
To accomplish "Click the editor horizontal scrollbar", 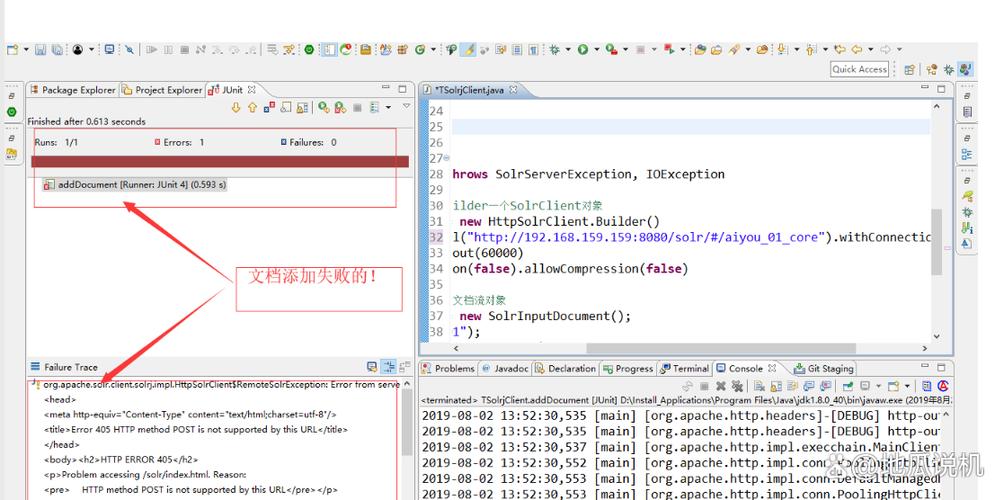I will pos(721,349).
